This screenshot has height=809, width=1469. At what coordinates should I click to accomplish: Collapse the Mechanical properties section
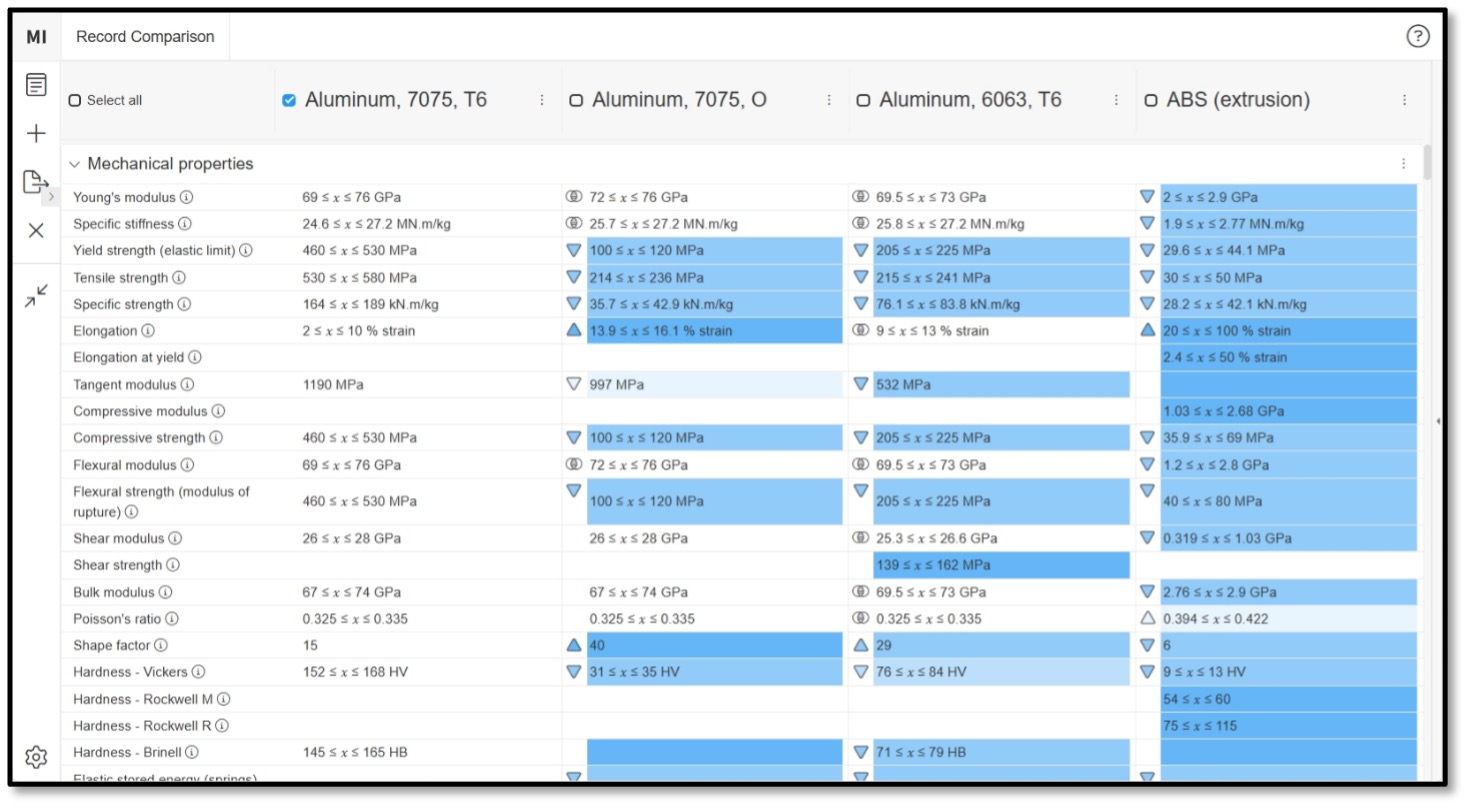74,164
